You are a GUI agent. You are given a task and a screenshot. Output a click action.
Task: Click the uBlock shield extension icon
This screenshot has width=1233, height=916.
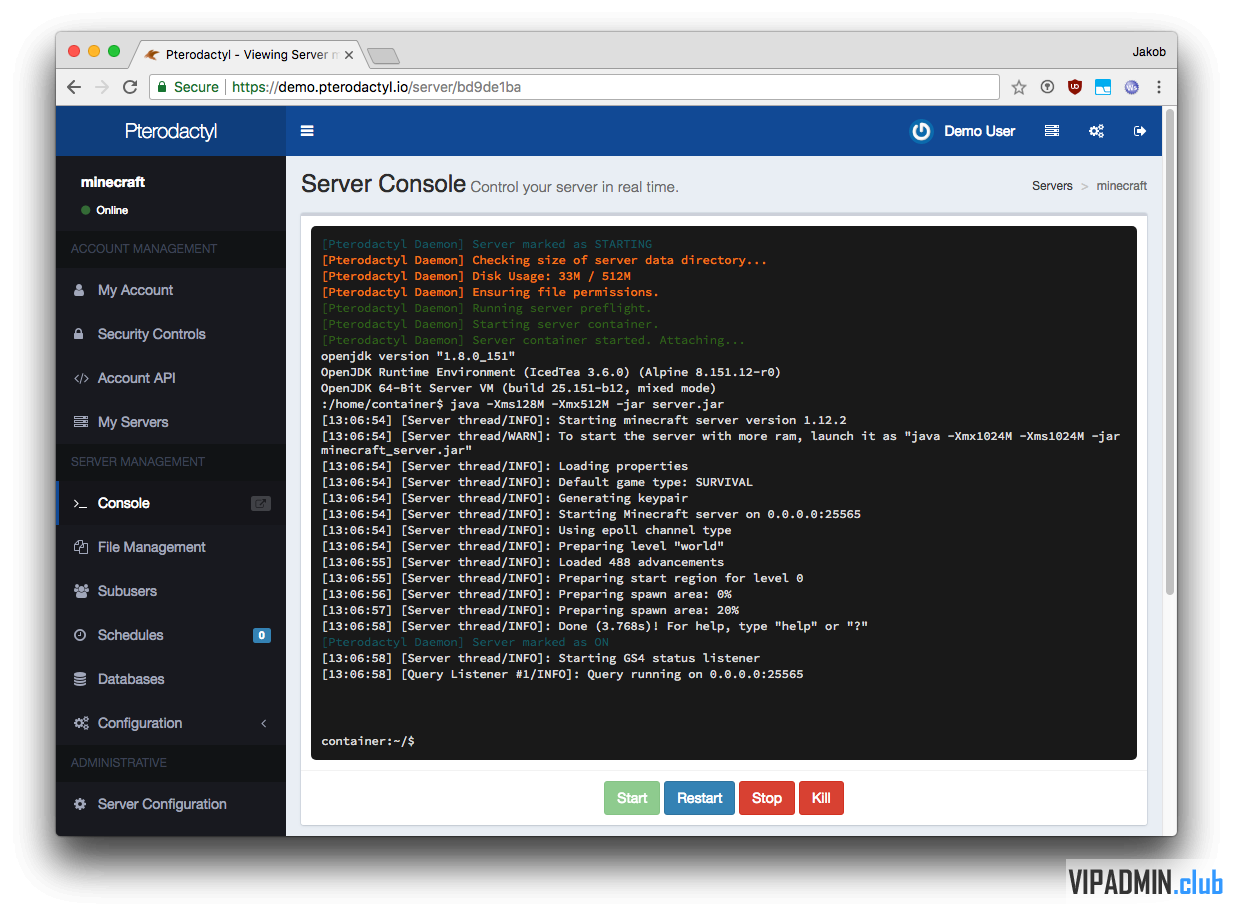tap(1075, 87)
